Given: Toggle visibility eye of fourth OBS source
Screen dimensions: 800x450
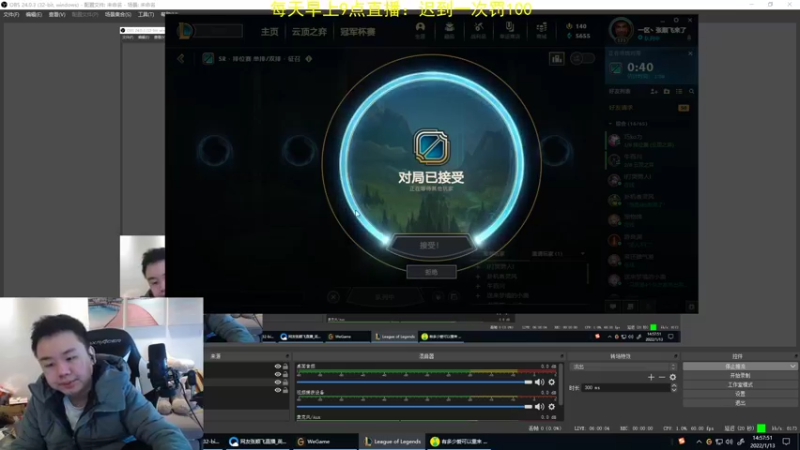Looking at the screenshot, I should (278, 390).
